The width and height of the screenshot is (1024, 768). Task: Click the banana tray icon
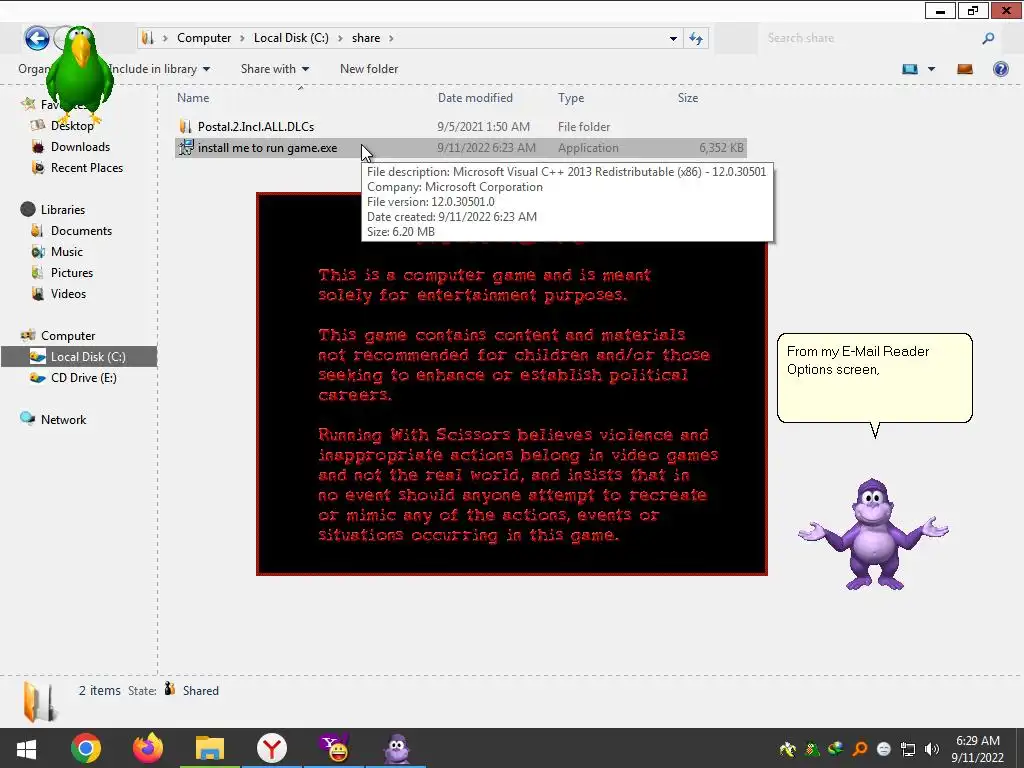tap(788, 749)
